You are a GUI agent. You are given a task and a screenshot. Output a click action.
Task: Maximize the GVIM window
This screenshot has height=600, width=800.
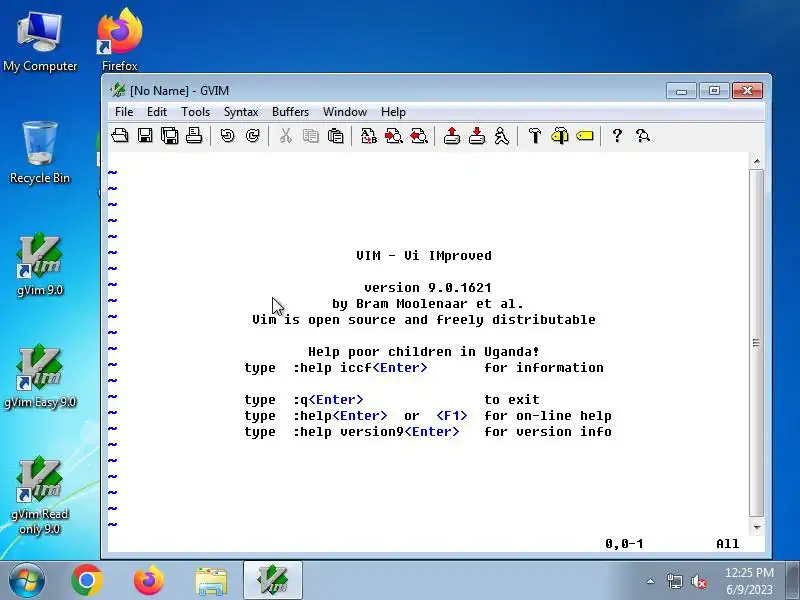tap(714, 91)
